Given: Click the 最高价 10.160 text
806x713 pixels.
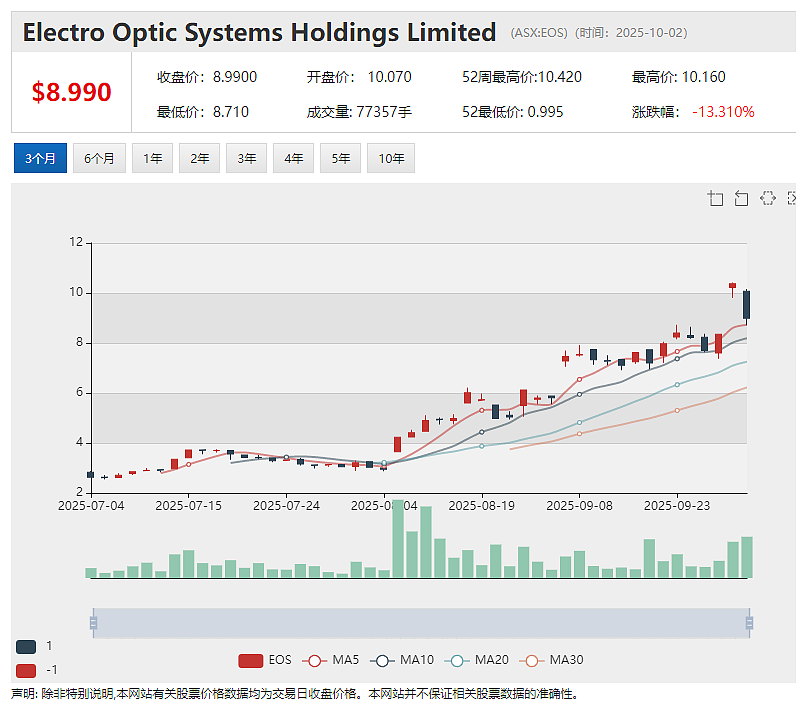Looking at the screenshot, I should pyautogui.click(x=679, y=77).
